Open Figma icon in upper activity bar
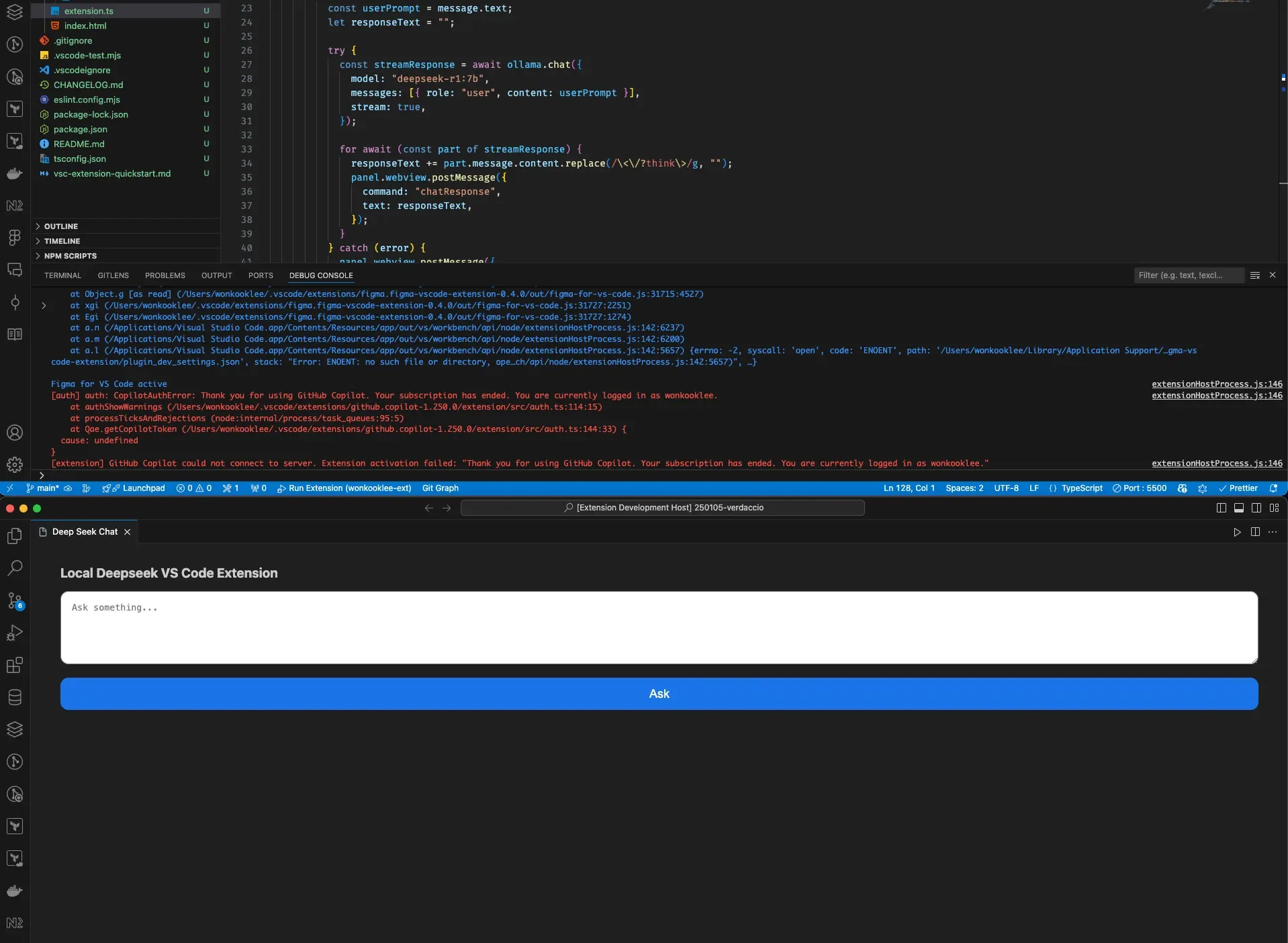Screen dimensions: 1288x943 [x=15, y=238]
